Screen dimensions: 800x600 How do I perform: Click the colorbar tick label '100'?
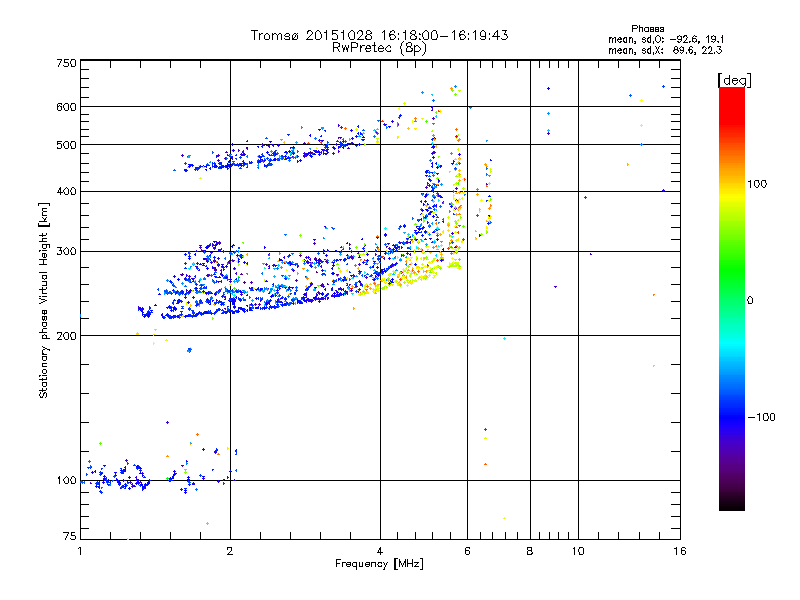point(757,184)
